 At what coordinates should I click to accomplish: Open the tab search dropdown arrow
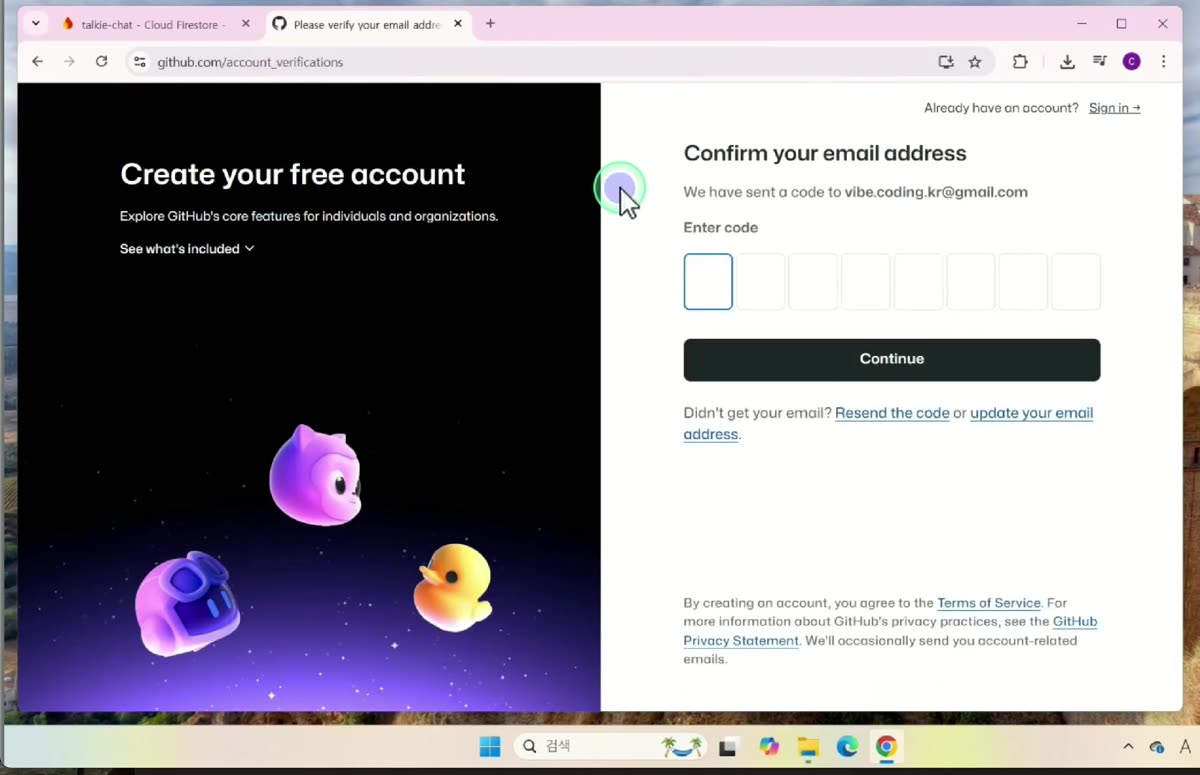pyautogui.click(x=36, y=24)
